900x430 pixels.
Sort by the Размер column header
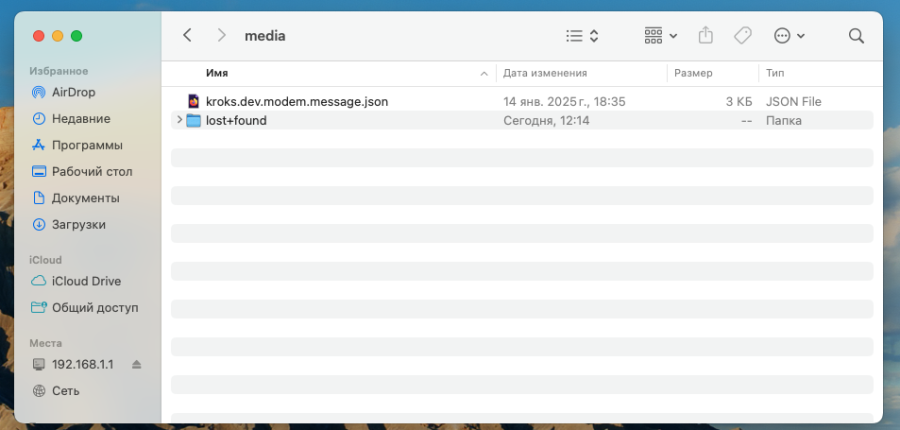[693, 73]
